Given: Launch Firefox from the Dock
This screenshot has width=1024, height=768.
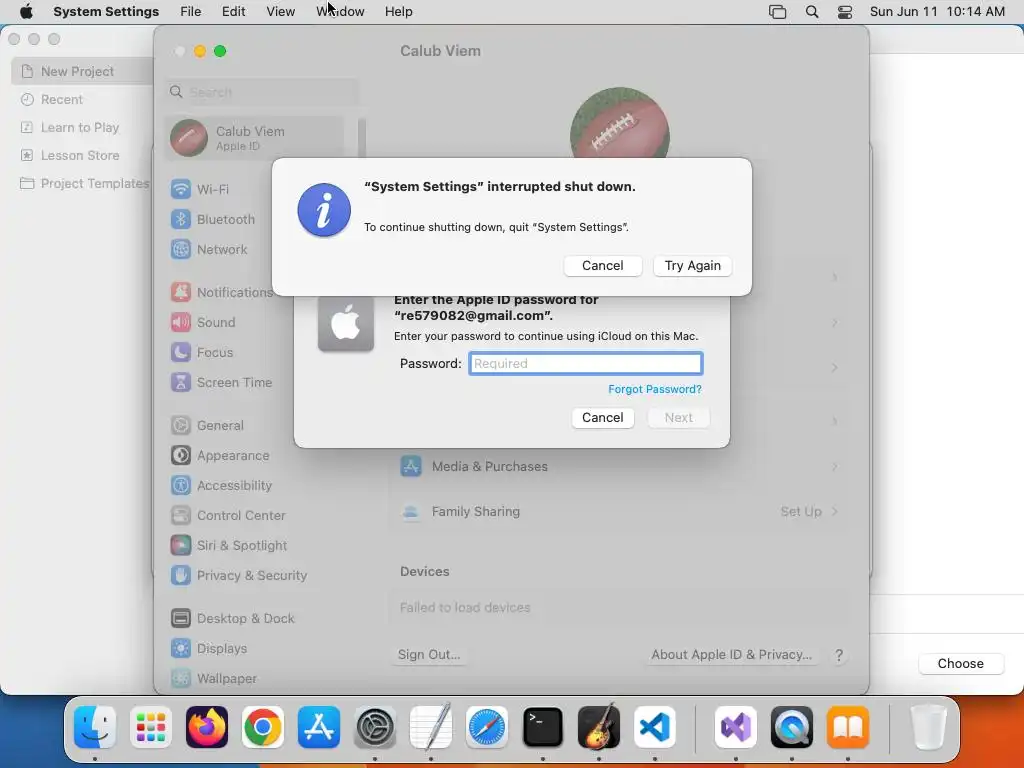Looking at the screenshot, I should [207, 727].
